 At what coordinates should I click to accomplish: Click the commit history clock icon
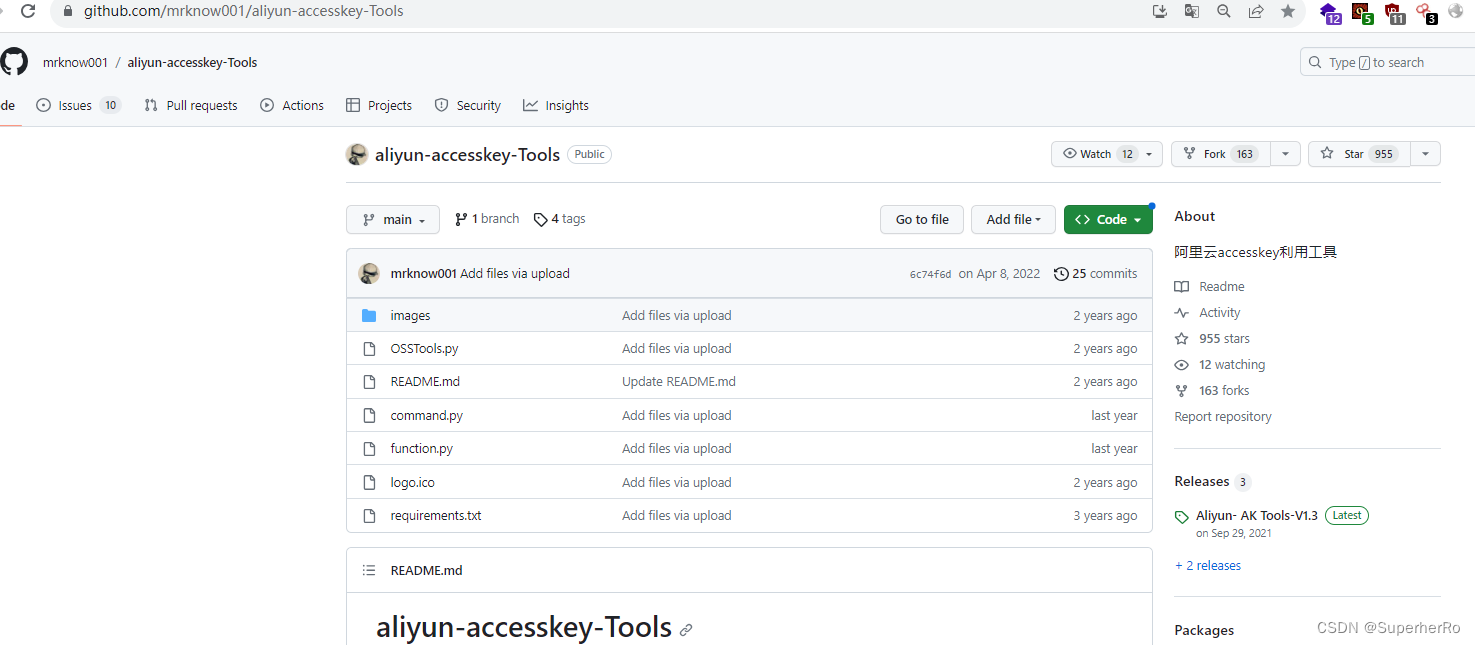(1061, 274)
